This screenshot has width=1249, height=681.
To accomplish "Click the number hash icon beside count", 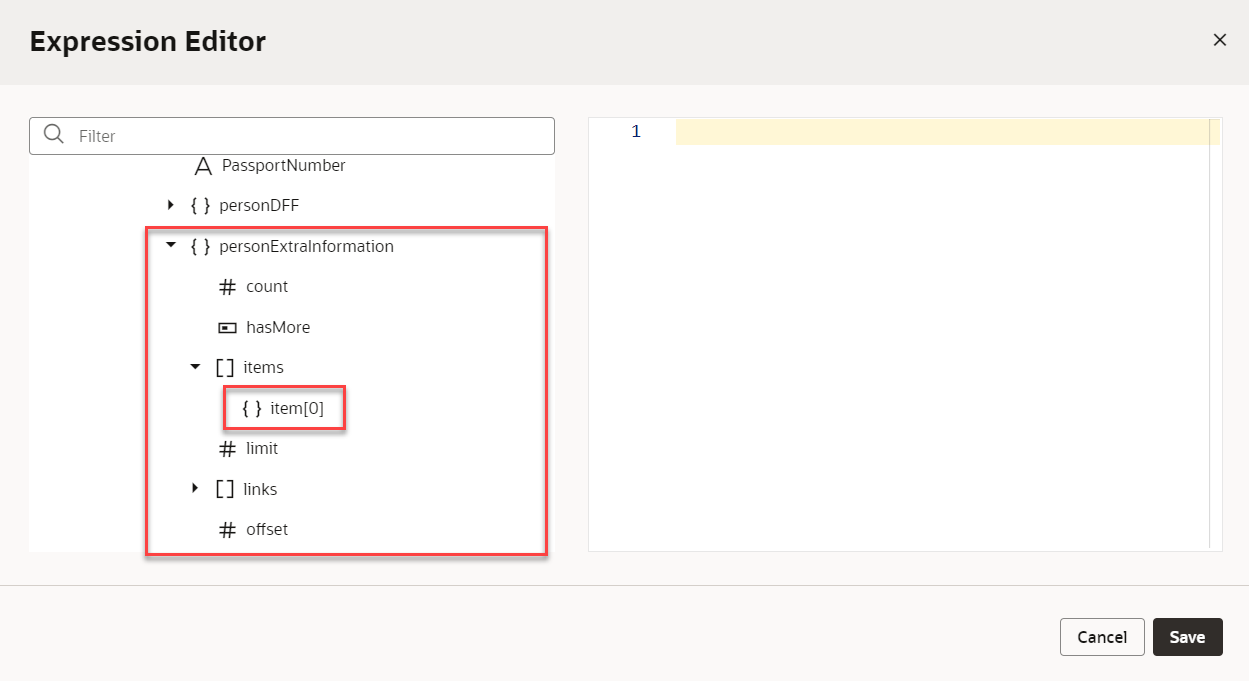I will click(x=227, y=287).
